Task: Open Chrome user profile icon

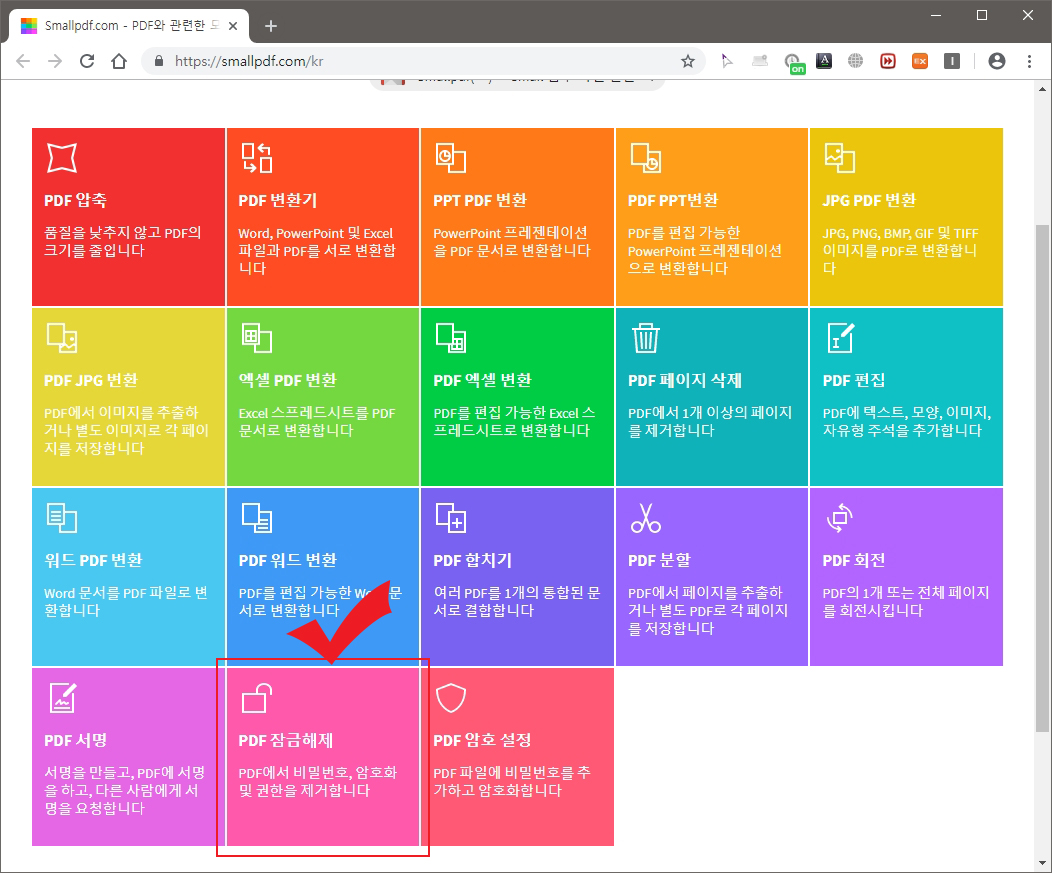Action: click(997, 62)
